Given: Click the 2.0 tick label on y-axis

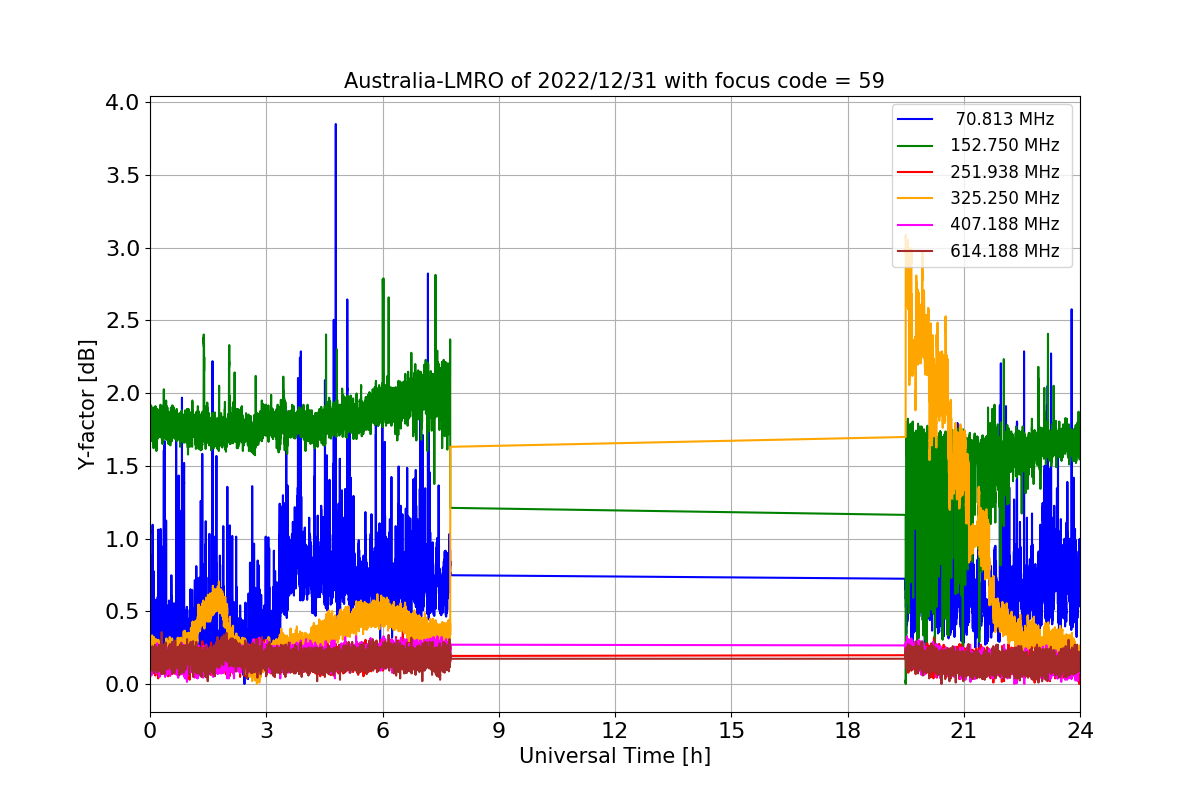Looking at the screenshot, I should tap(122, 393).
